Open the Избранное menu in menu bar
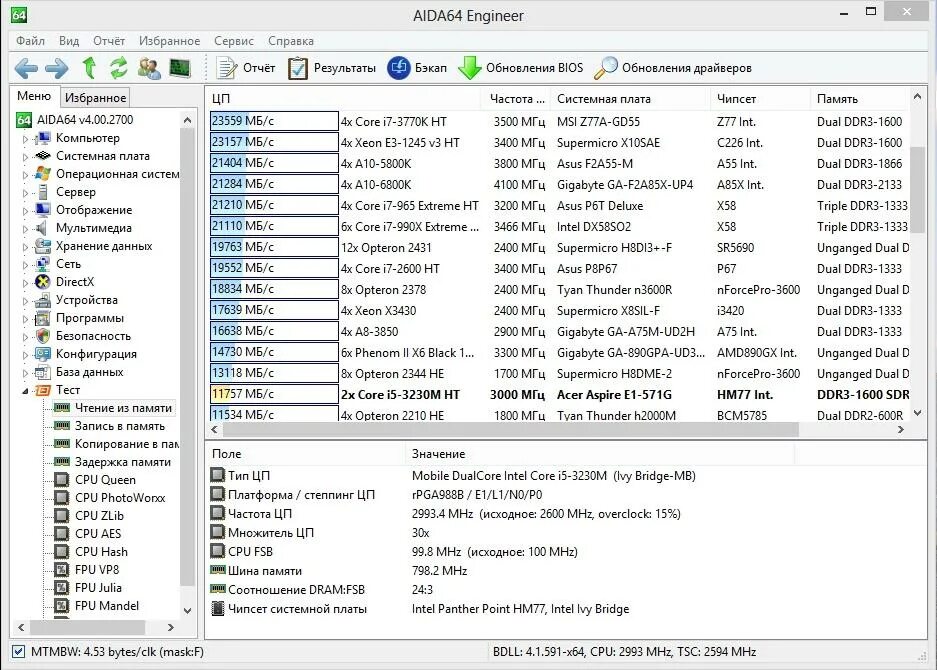This screenshot has height=670, width=937. pos(169,41)
